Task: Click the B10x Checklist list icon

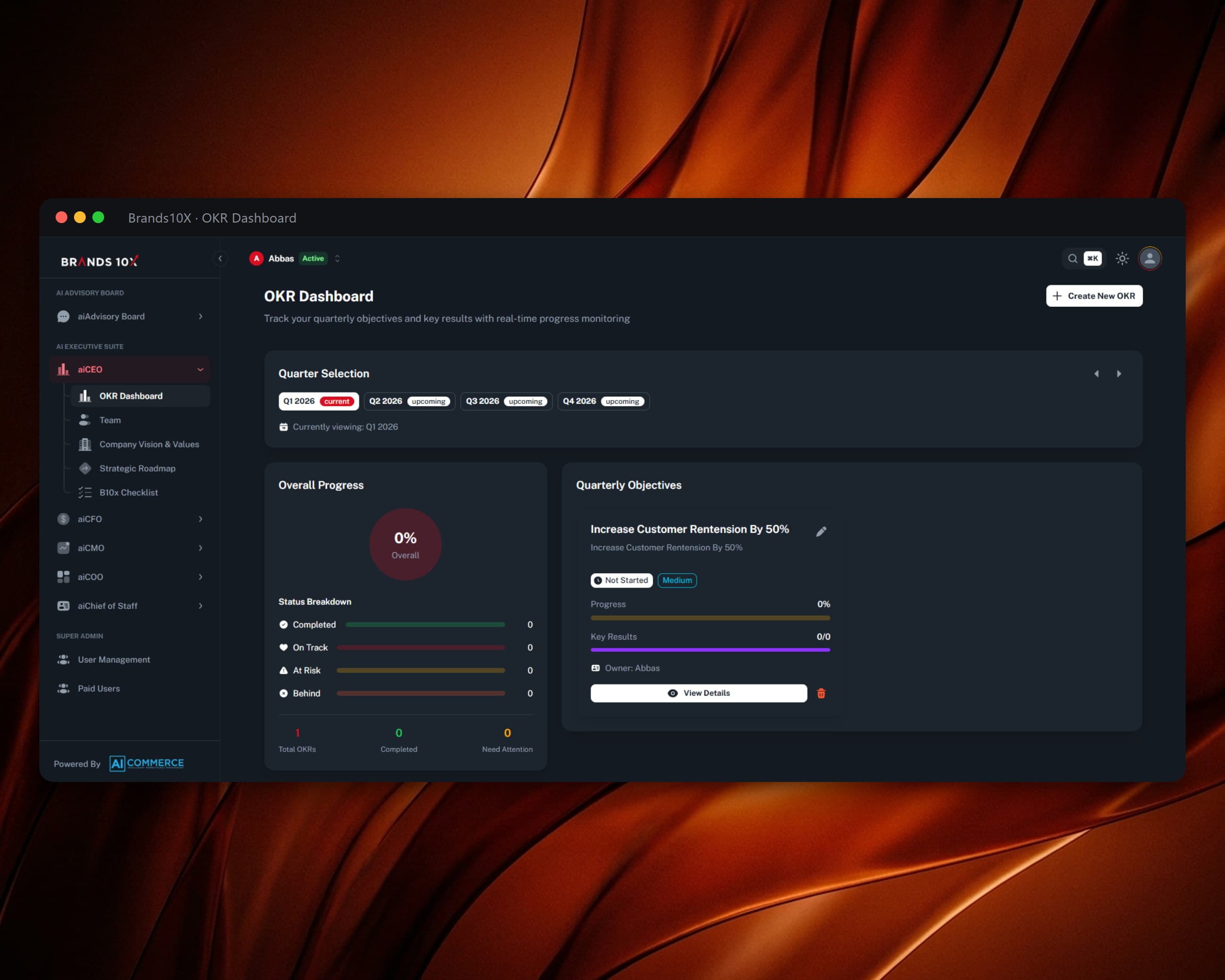Action: pos(85,493)
